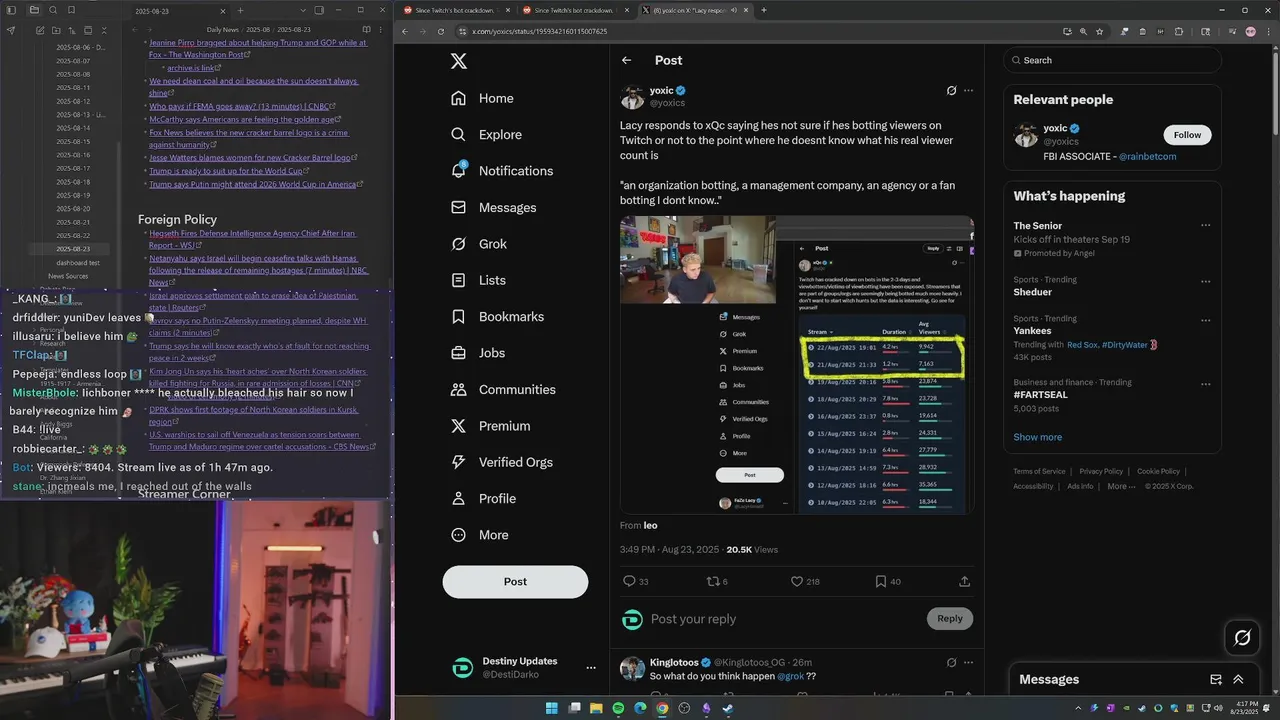Open Obsidian tab list dropdown
The image size is (1280, 720).
click(302, 10)
